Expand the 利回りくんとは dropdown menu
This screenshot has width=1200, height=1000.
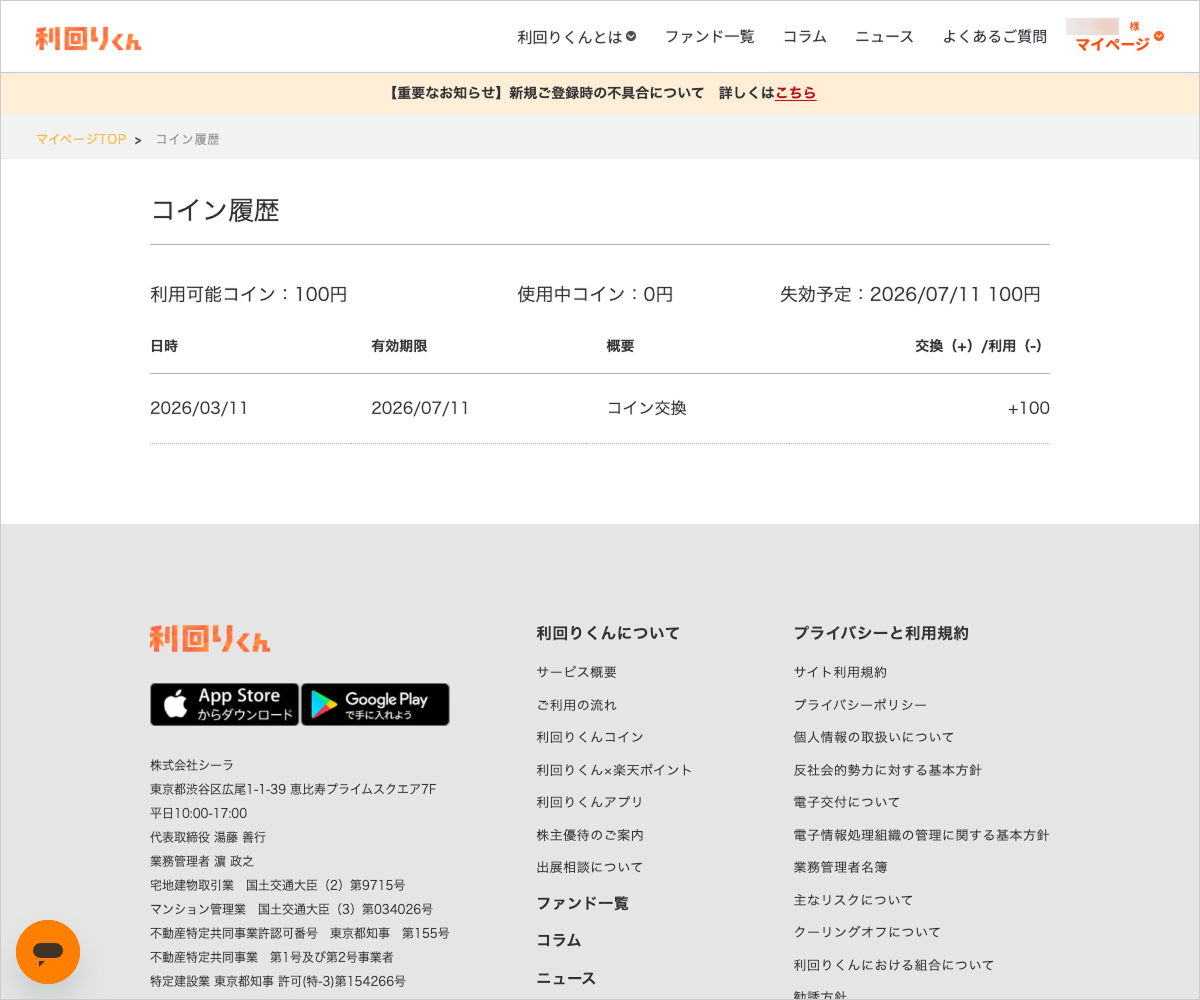(x=576, y=37)
